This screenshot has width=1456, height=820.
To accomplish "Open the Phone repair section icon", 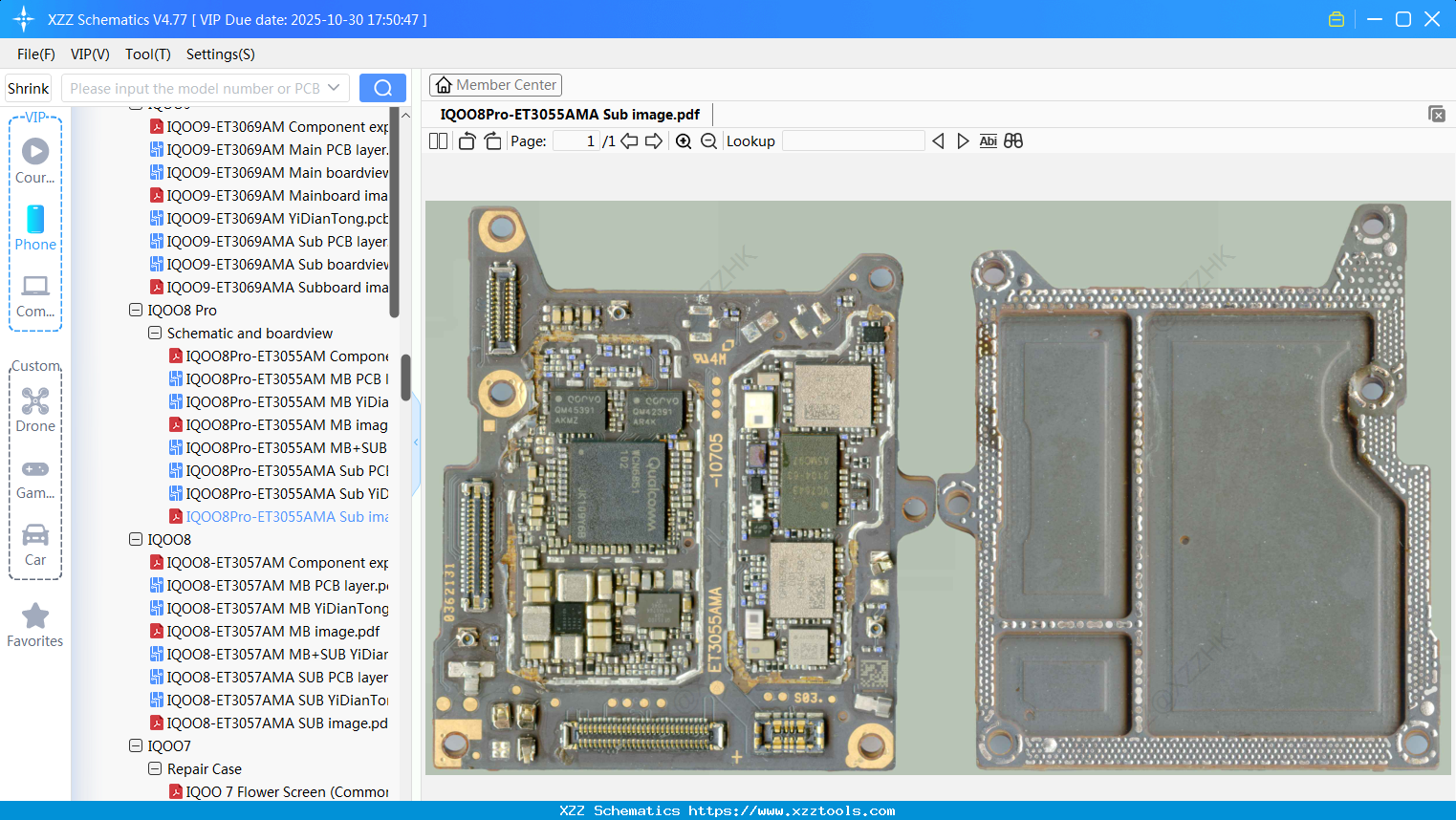I will [35, 220].
